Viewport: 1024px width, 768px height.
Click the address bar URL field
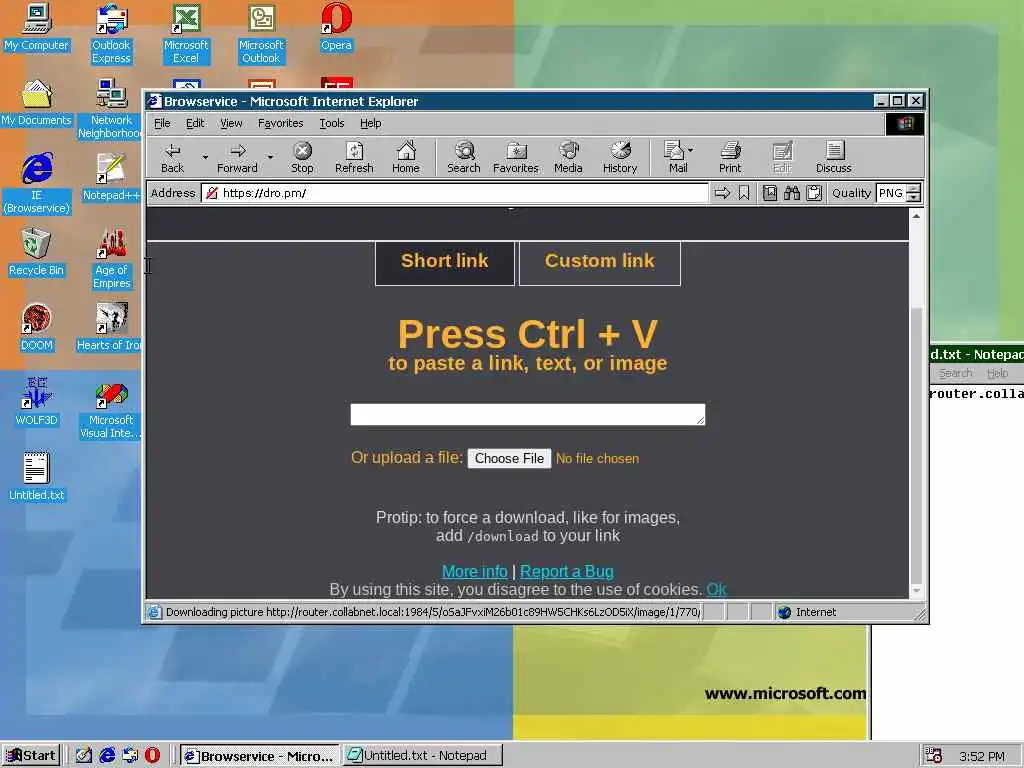tap(455, 193)
